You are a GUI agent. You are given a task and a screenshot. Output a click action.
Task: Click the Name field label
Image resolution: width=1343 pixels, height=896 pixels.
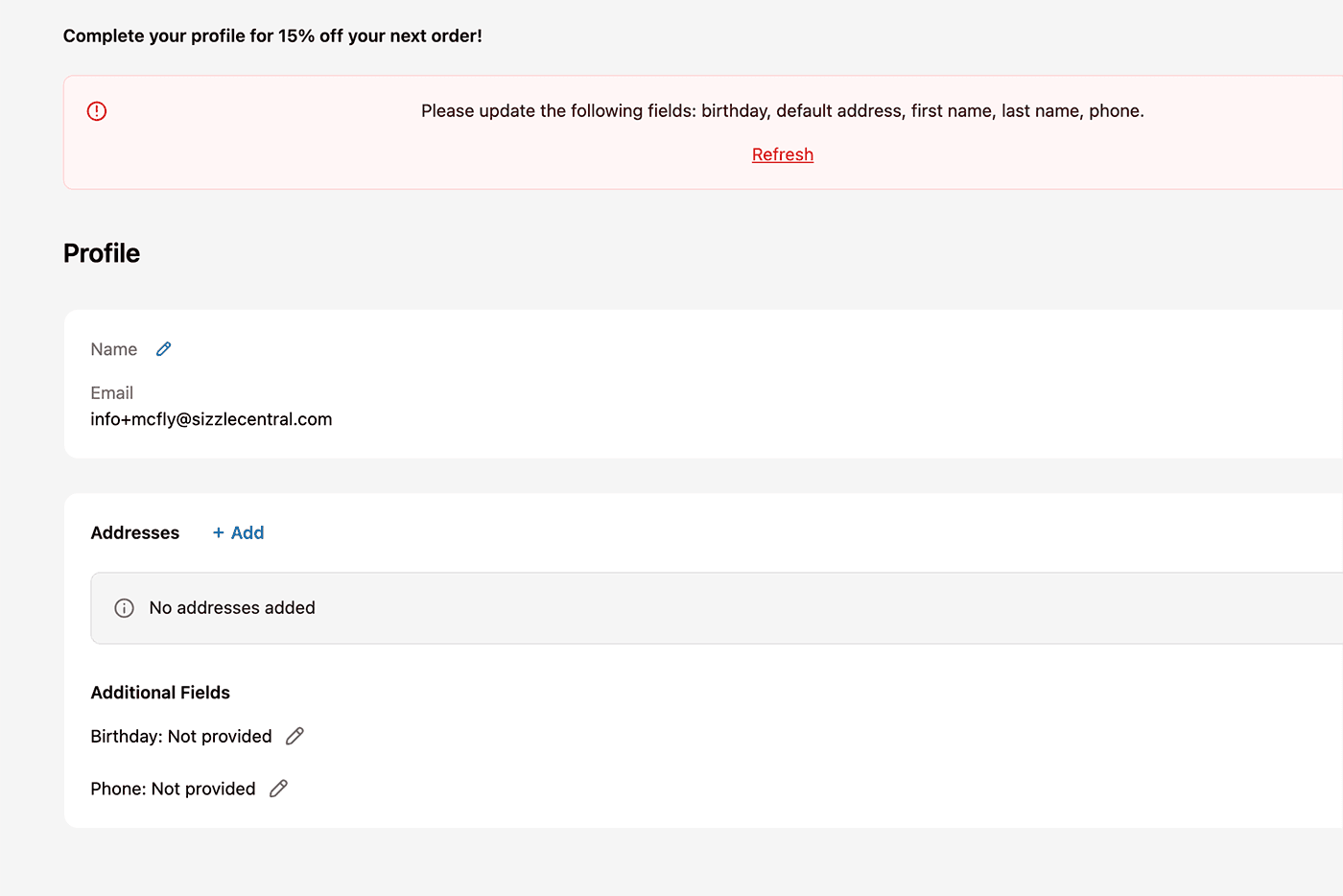click(x=114, y=349)
